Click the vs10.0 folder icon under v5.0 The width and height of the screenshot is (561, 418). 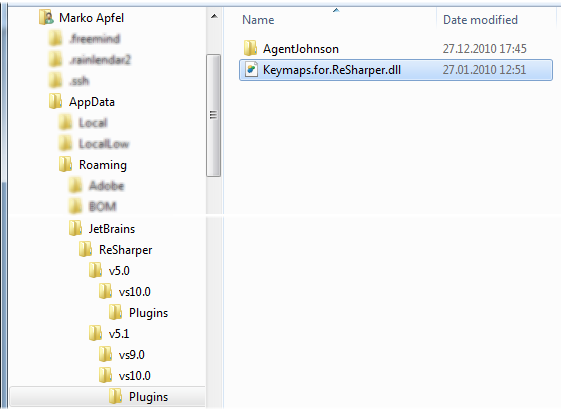coord(106,291)
